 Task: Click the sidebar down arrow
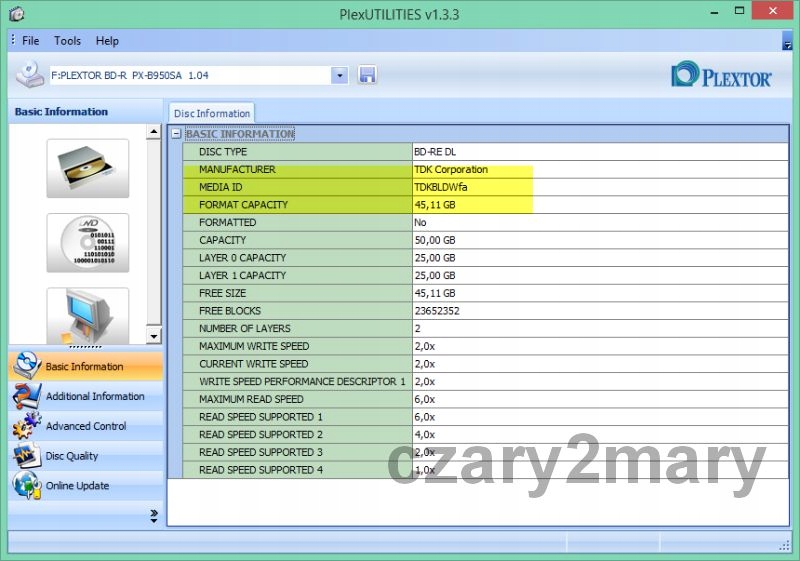[x=154, y=336]
